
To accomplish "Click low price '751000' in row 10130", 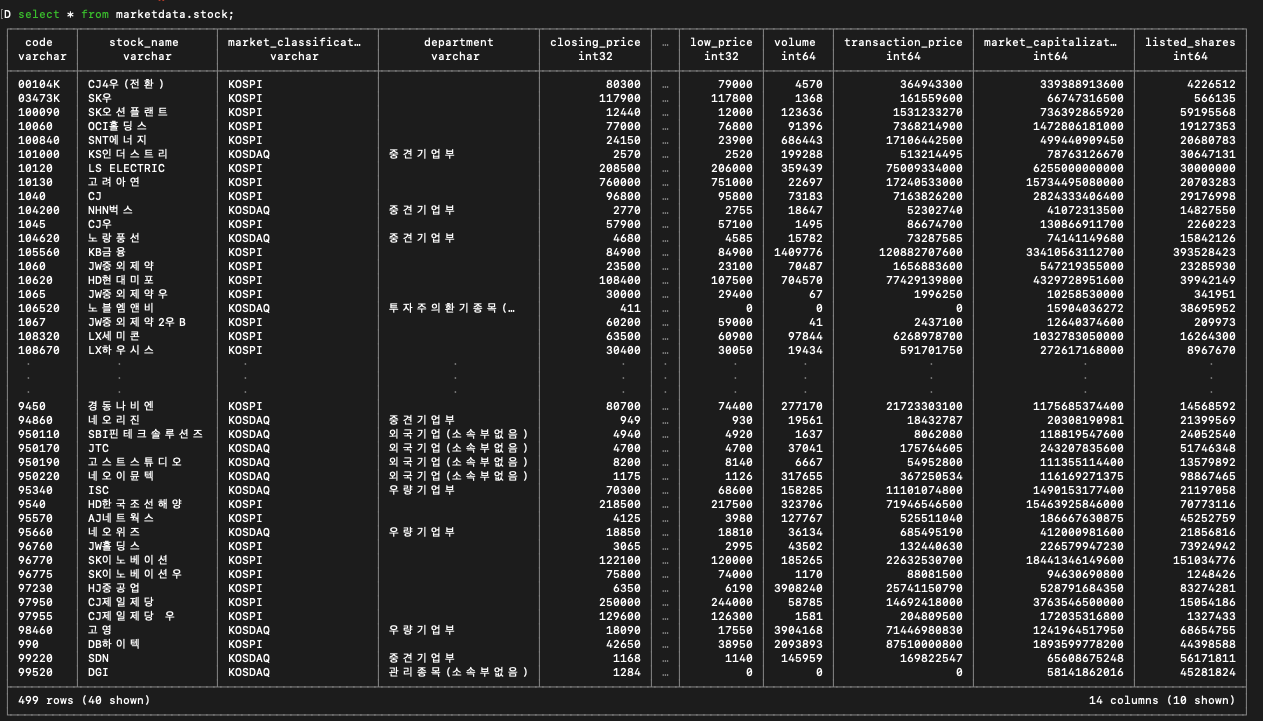I will (x=731, y=182).
